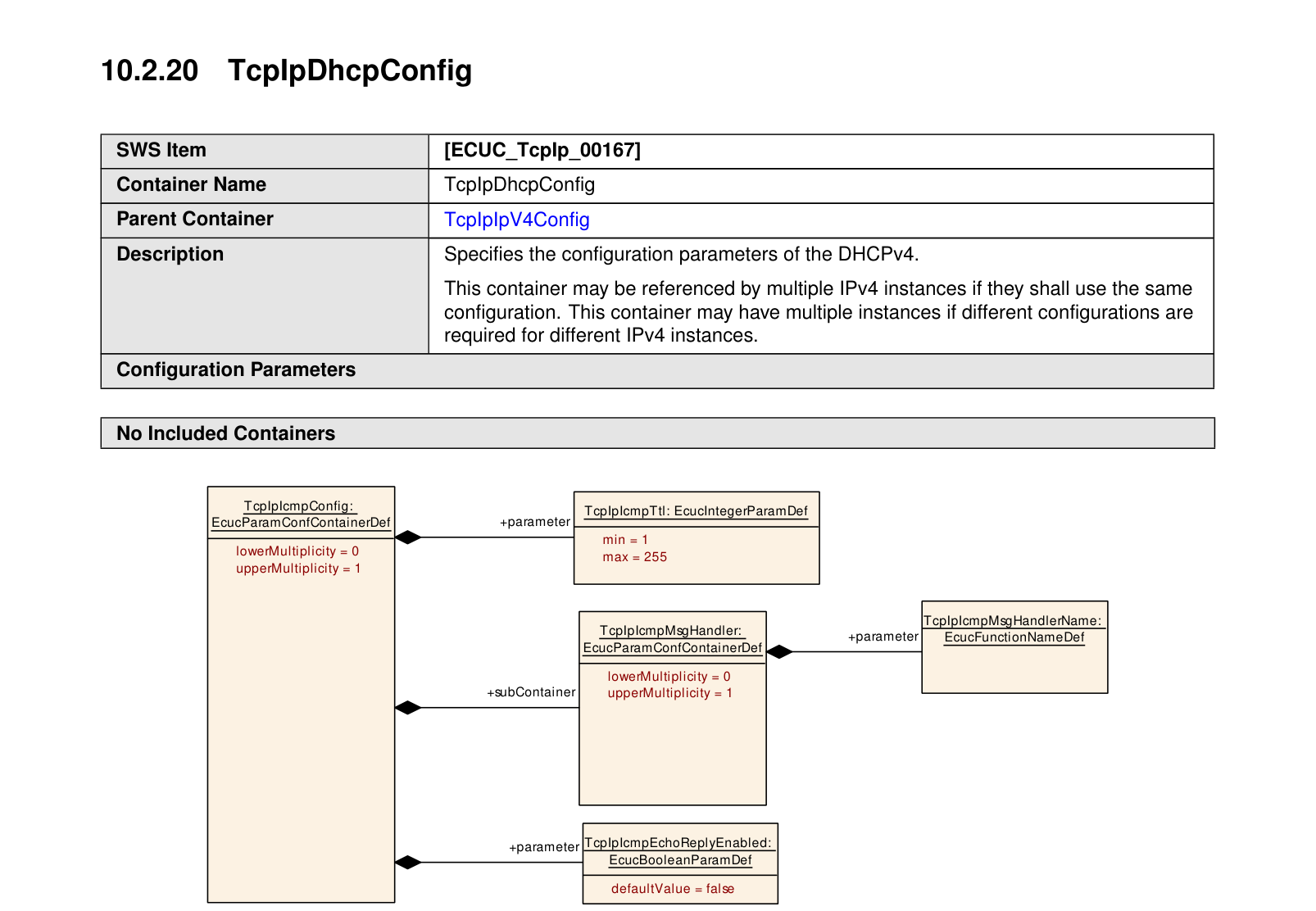Click the +parameter label next to TcpIpIcmpEchoReplyEnabled
This screenshot has width=1316, height=911.
[x=544, y=847]
